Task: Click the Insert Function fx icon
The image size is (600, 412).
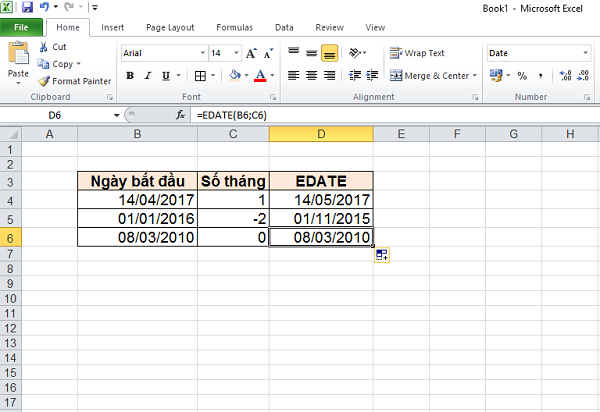Action: coord(183,116)
